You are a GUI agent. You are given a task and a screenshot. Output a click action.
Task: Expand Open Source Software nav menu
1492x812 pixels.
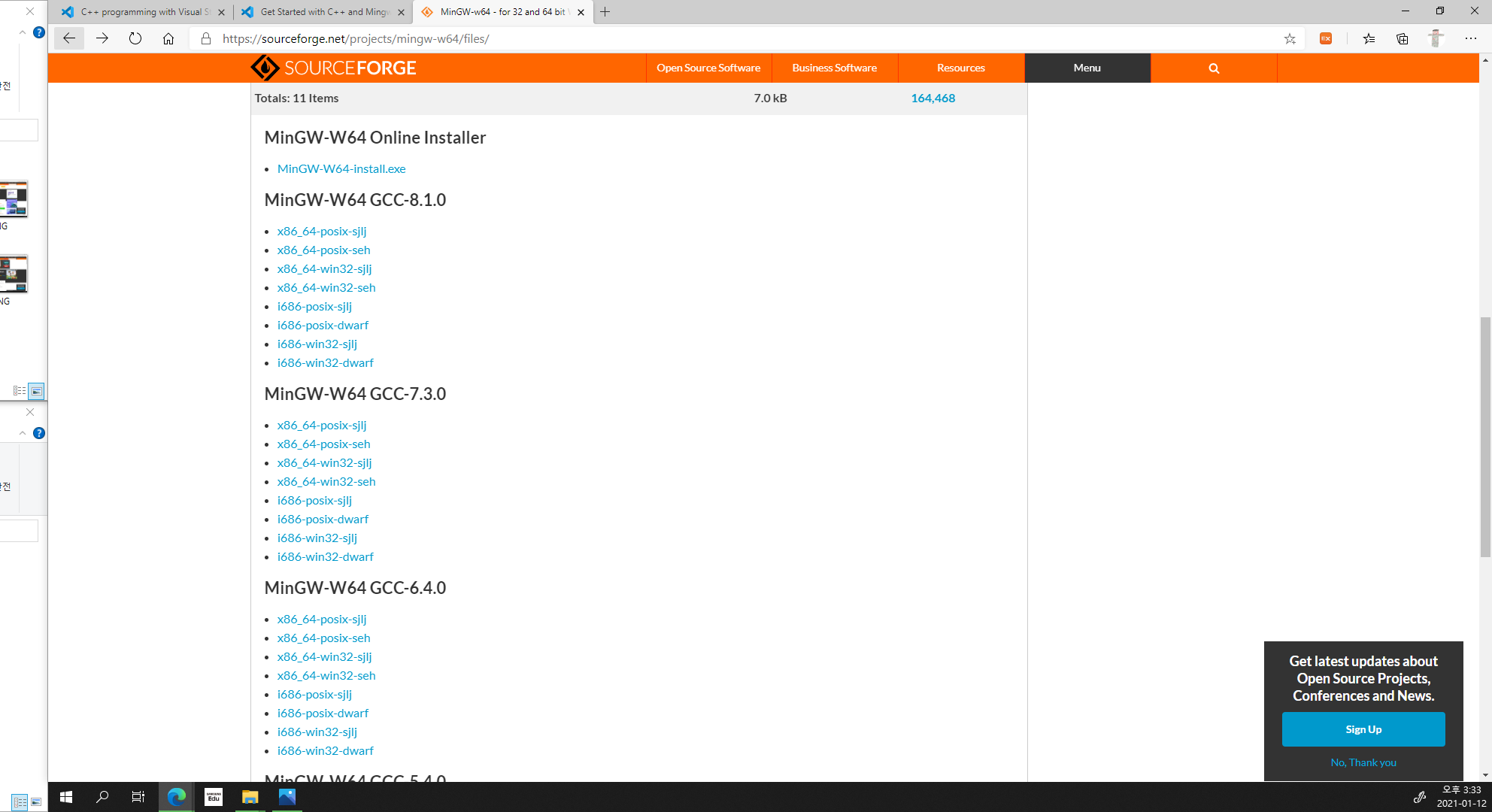click(708, 68)
